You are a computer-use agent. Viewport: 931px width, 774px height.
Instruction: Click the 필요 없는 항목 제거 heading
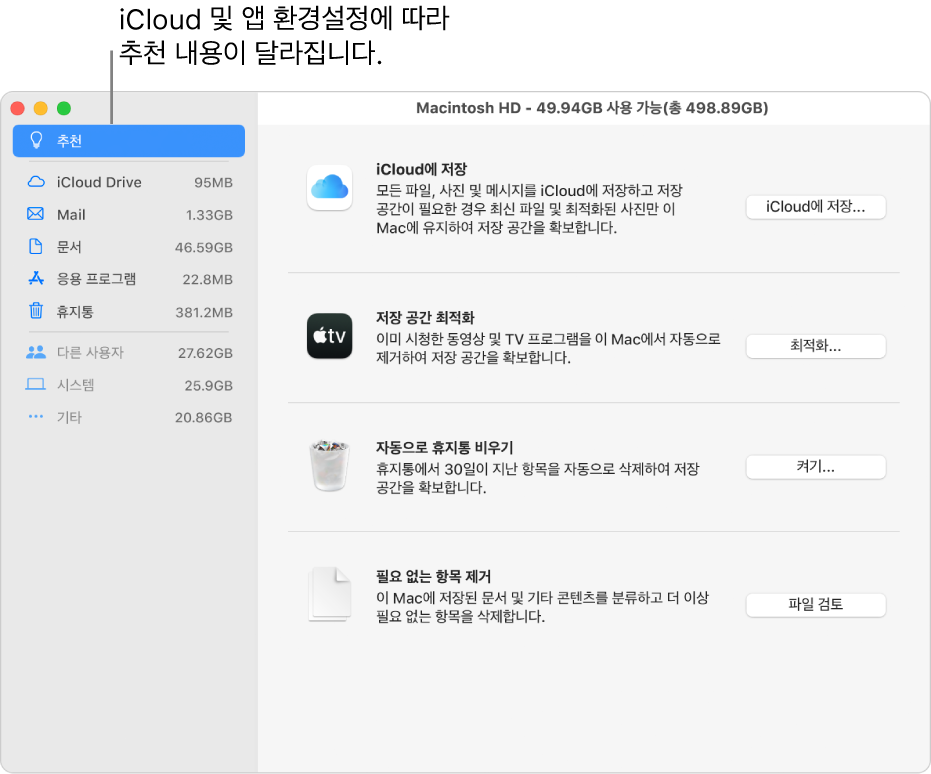click(433, 576)
